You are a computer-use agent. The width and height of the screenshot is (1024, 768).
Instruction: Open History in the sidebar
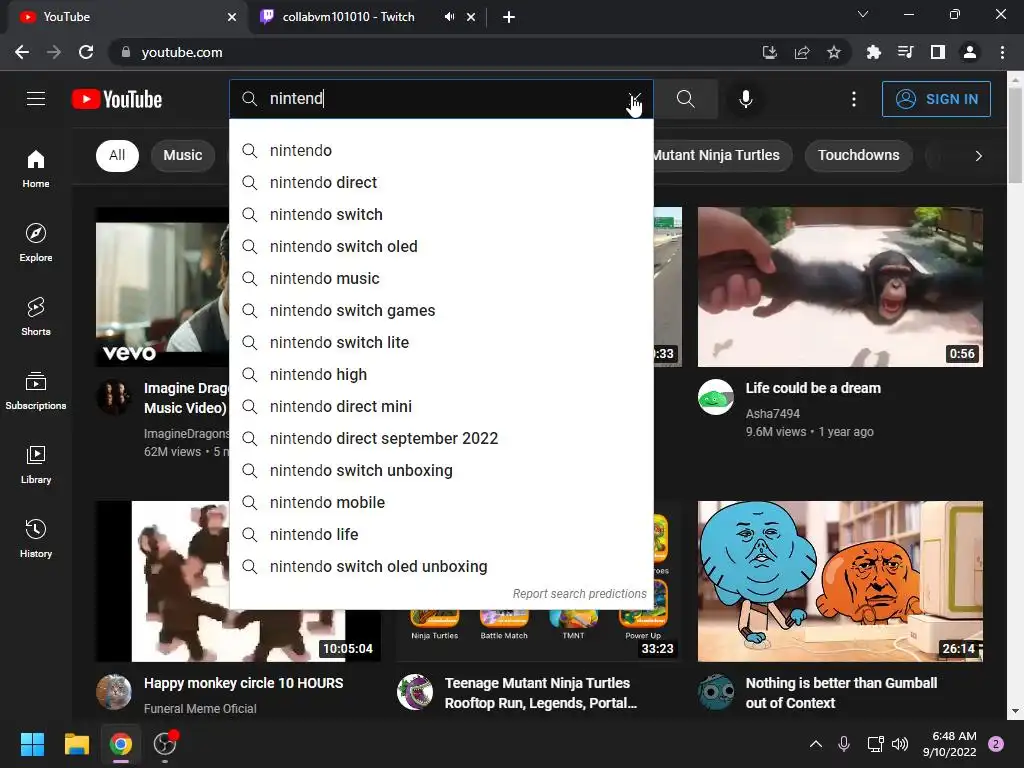click(x=36, y=538)
